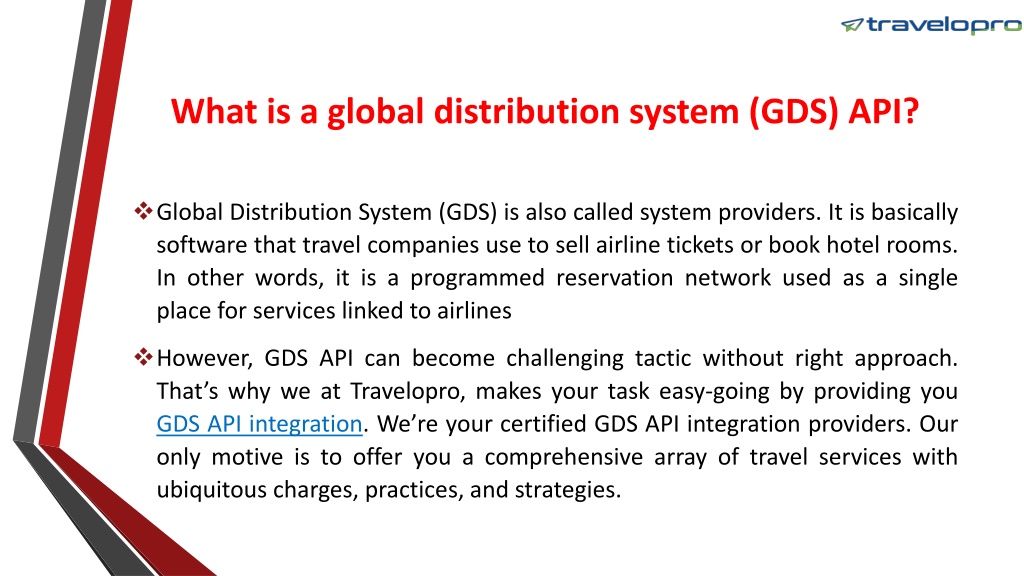Select the slide title about GDS API

(545, 111)
